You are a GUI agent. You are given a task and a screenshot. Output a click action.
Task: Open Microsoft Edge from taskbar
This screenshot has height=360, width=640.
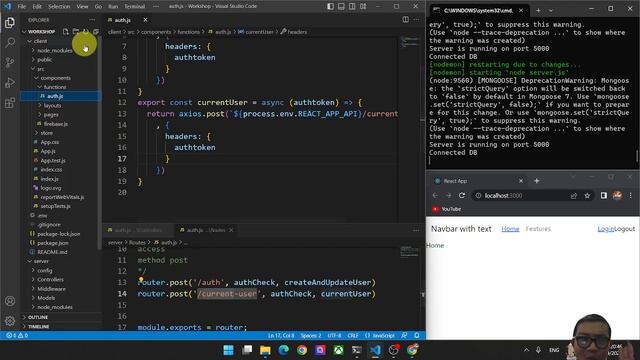tap(284, 350)
